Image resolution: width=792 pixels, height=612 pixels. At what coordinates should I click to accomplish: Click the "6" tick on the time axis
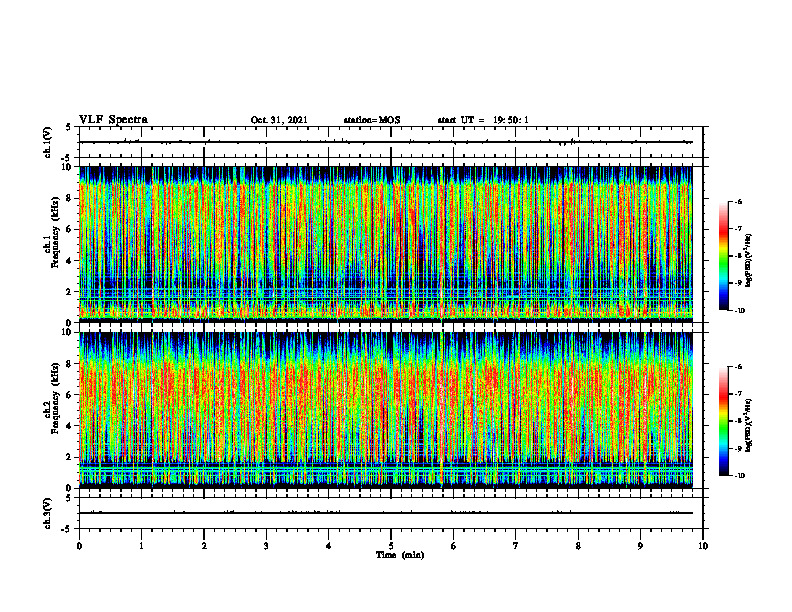(454, 546)
